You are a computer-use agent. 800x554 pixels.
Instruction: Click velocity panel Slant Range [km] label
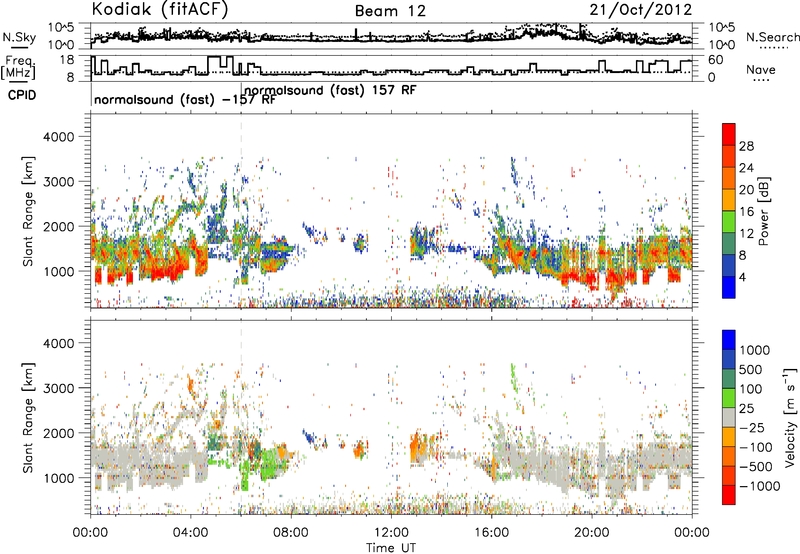click(28, 417)
